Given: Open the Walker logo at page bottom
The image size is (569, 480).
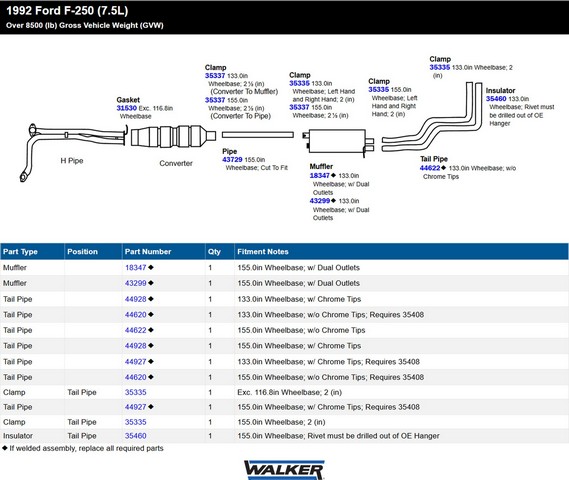Looking at the screenshot, I should tap(284, 470).
